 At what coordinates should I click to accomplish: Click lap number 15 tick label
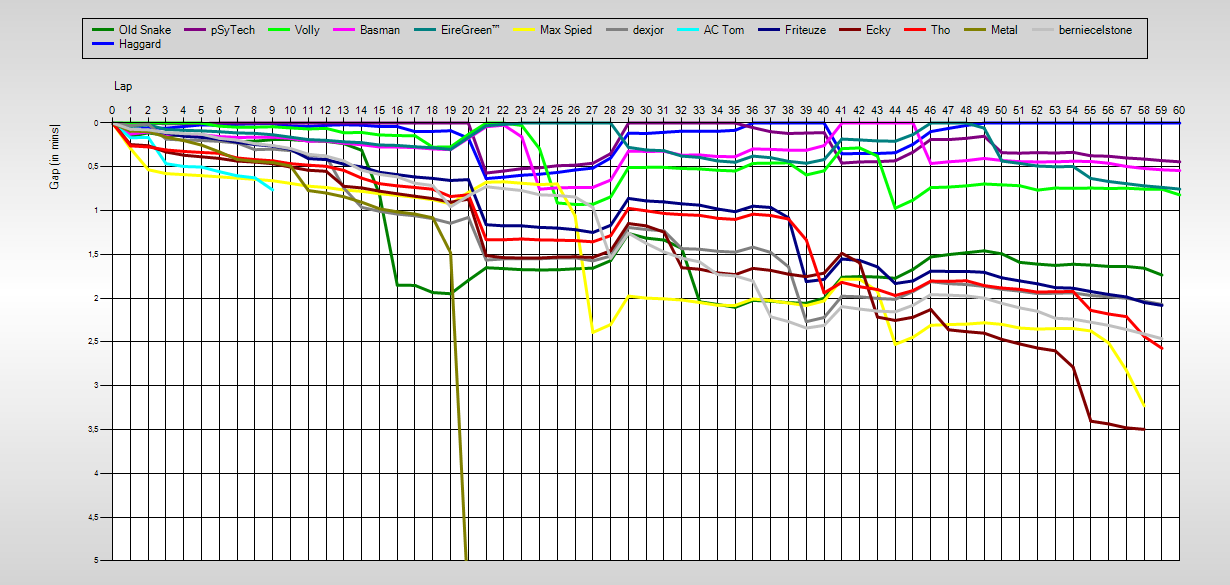click(379, 109)
